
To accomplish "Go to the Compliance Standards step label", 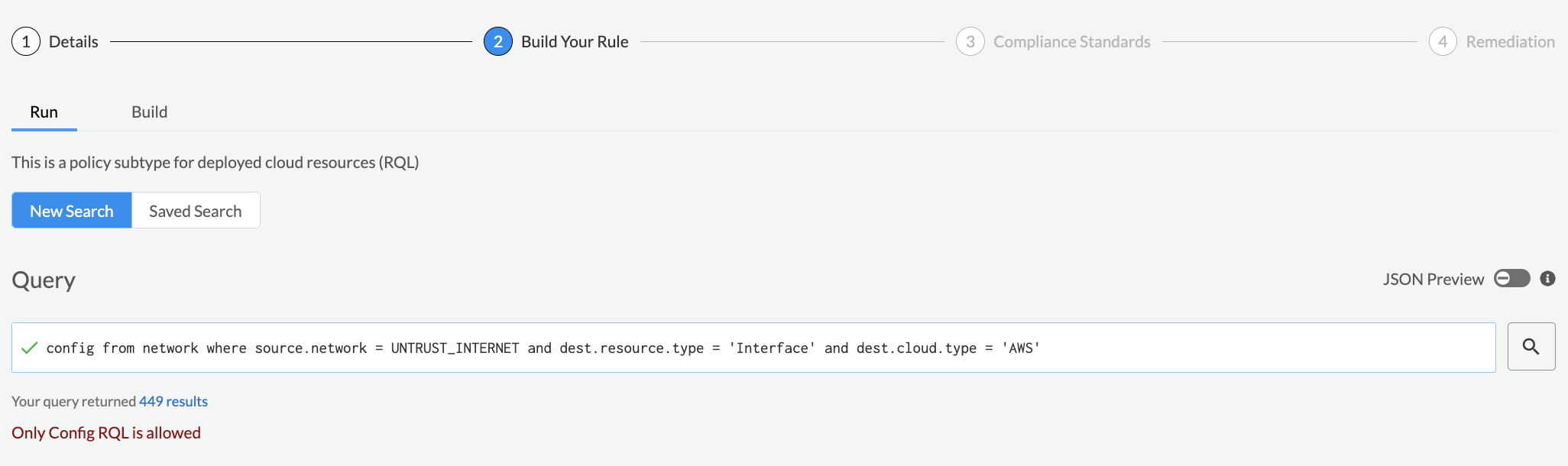I will coord(1071,42).
